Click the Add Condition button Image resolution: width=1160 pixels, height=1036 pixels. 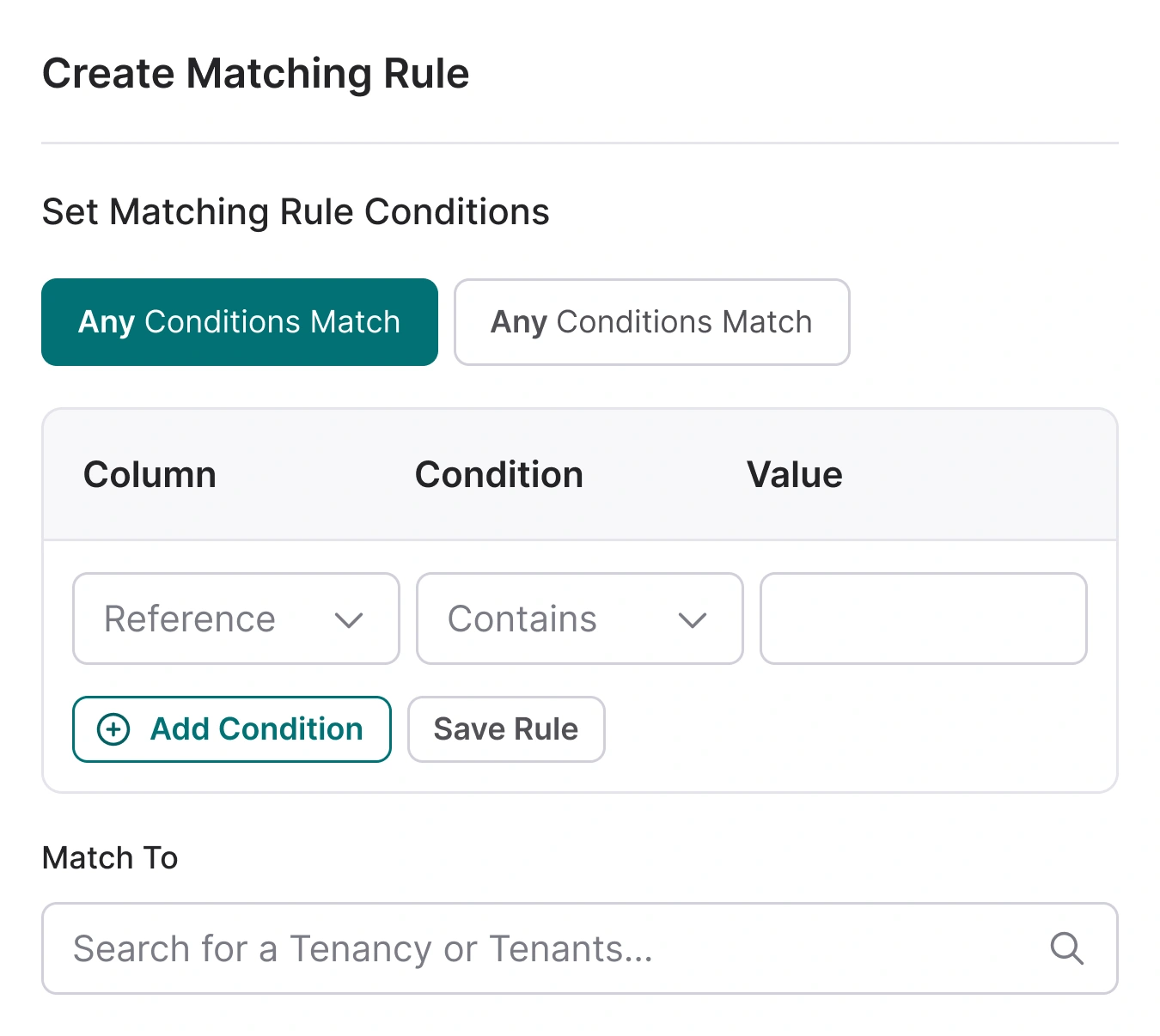[231, 729]
